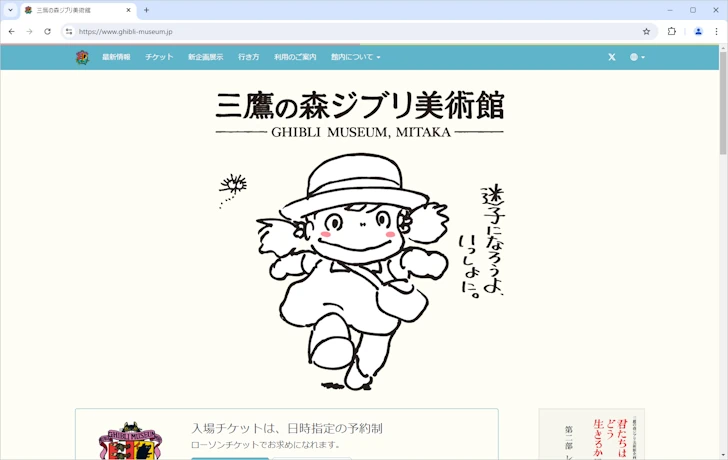Open 行き方 menu item
Screen dimensions: 728x460
[248, 57]
